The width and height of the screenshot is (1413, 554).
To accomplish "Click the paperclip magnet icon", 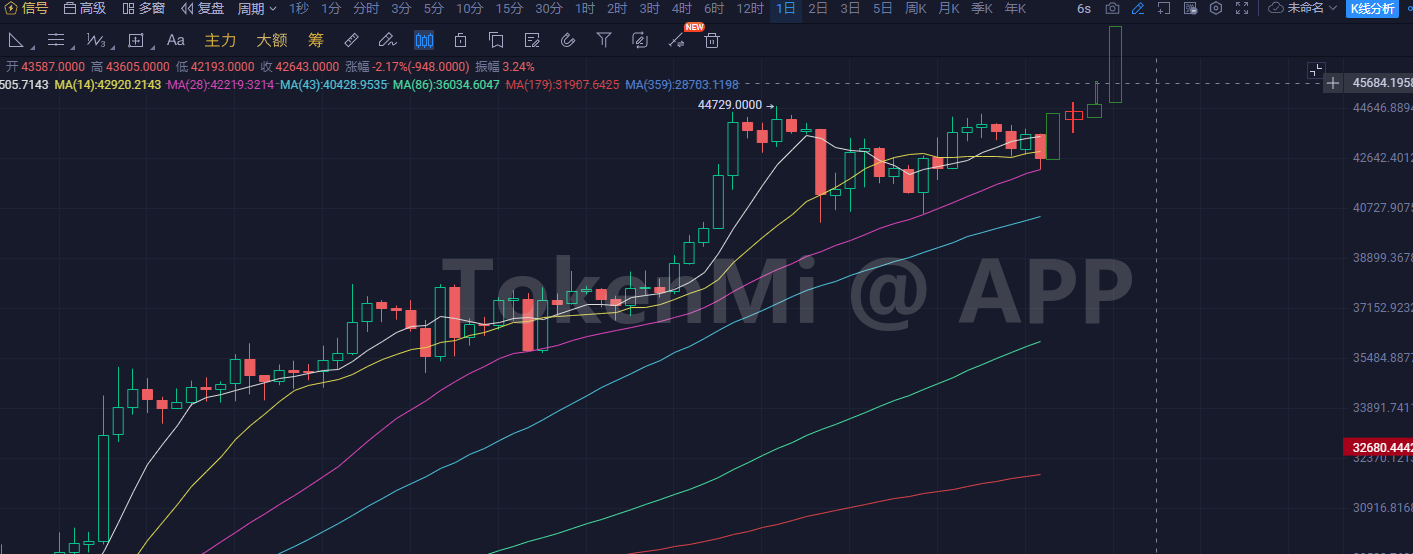I will point(568,41).
